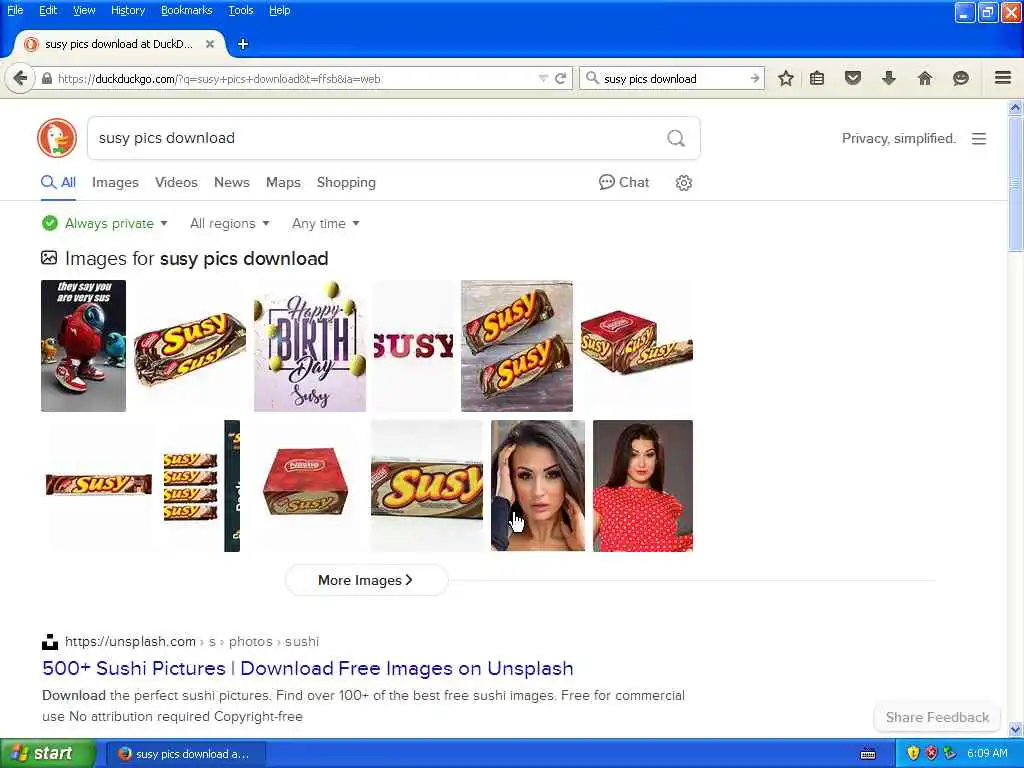Open the File menu
1024x768 pixels.
(x=15, y=10)
